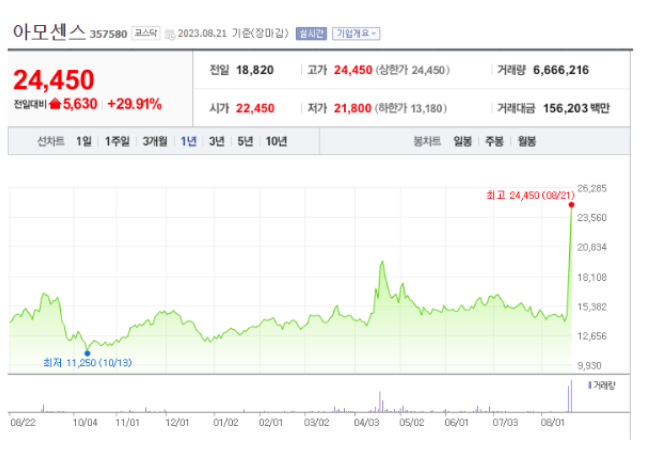Click the 08/22 date axis label
The width and height of the screenshot is (648, 460).
23,422
